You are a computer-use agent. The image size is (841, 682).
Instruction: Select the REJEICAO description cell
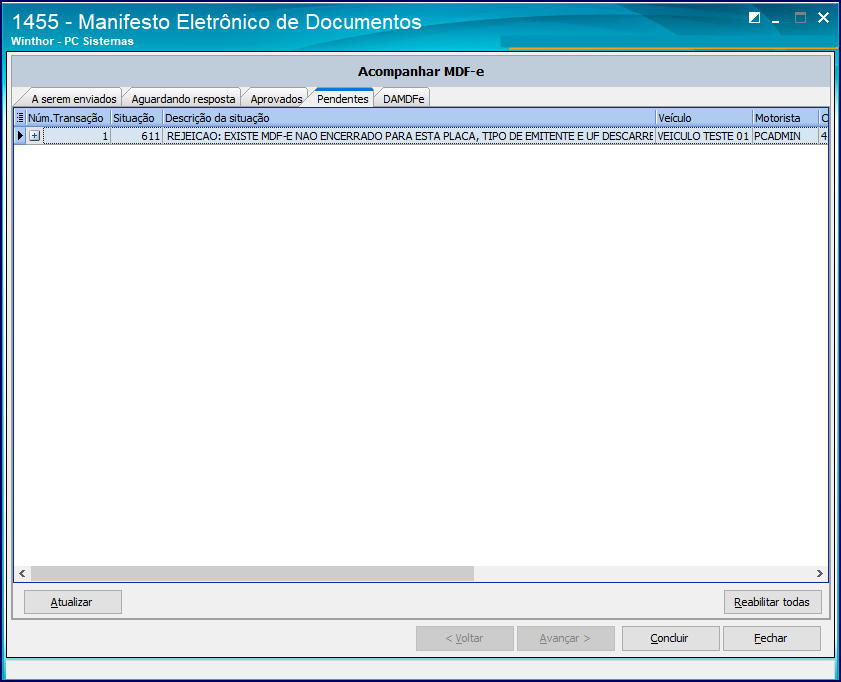click(409, 136)
